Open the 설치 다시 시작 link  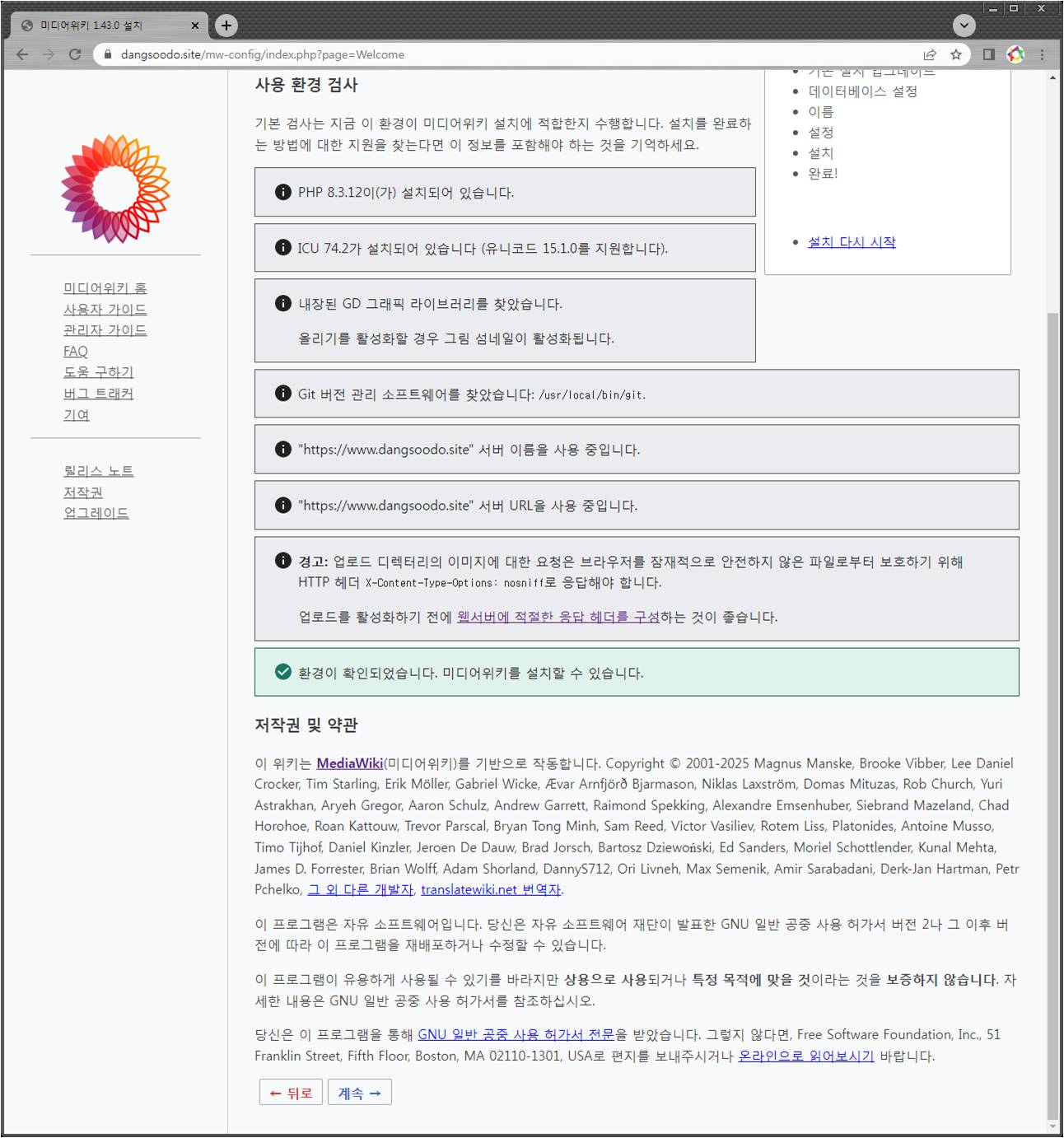coord(852,242)
